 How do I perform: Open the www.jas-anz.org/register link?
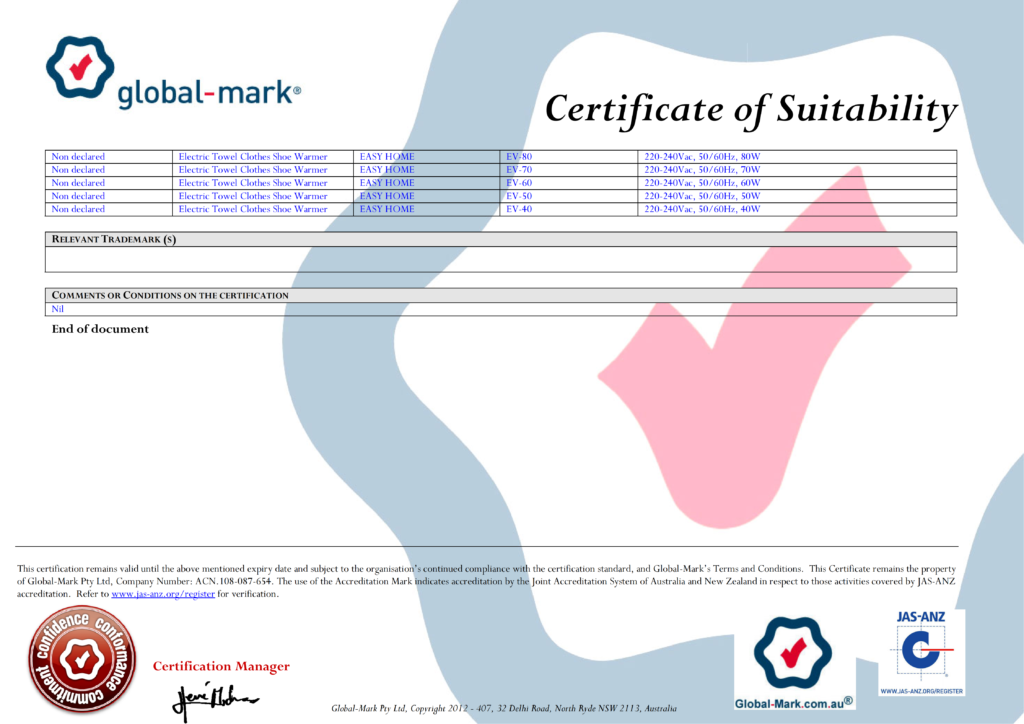pyautogui.click(x=163, y=594)
